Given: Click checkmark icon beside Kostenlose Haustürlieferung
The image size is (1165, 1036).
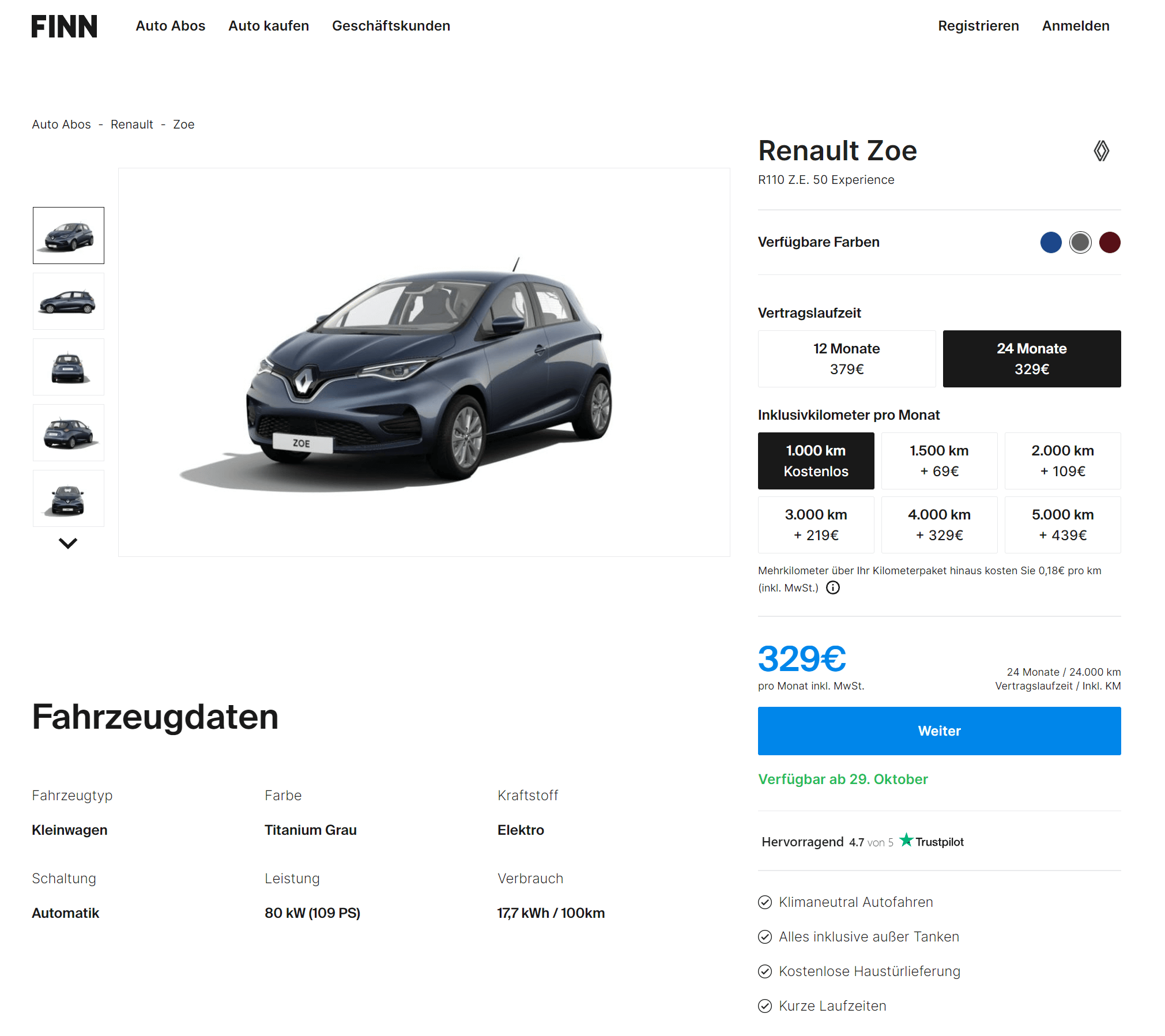Looking at the screenshot, I should [x=765, y=971].
